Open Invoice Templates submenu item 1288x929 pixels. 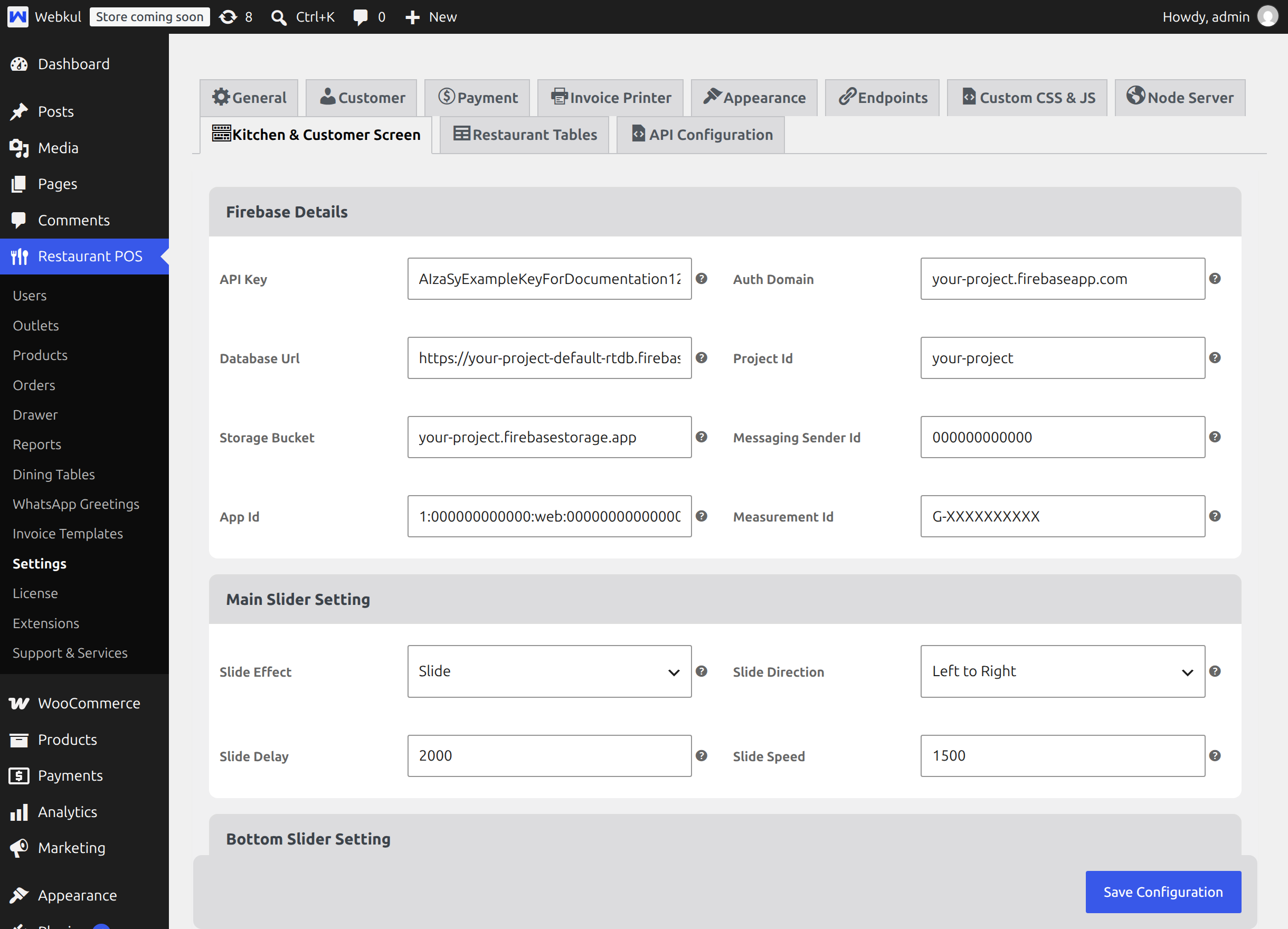click(x=68, y=533)
